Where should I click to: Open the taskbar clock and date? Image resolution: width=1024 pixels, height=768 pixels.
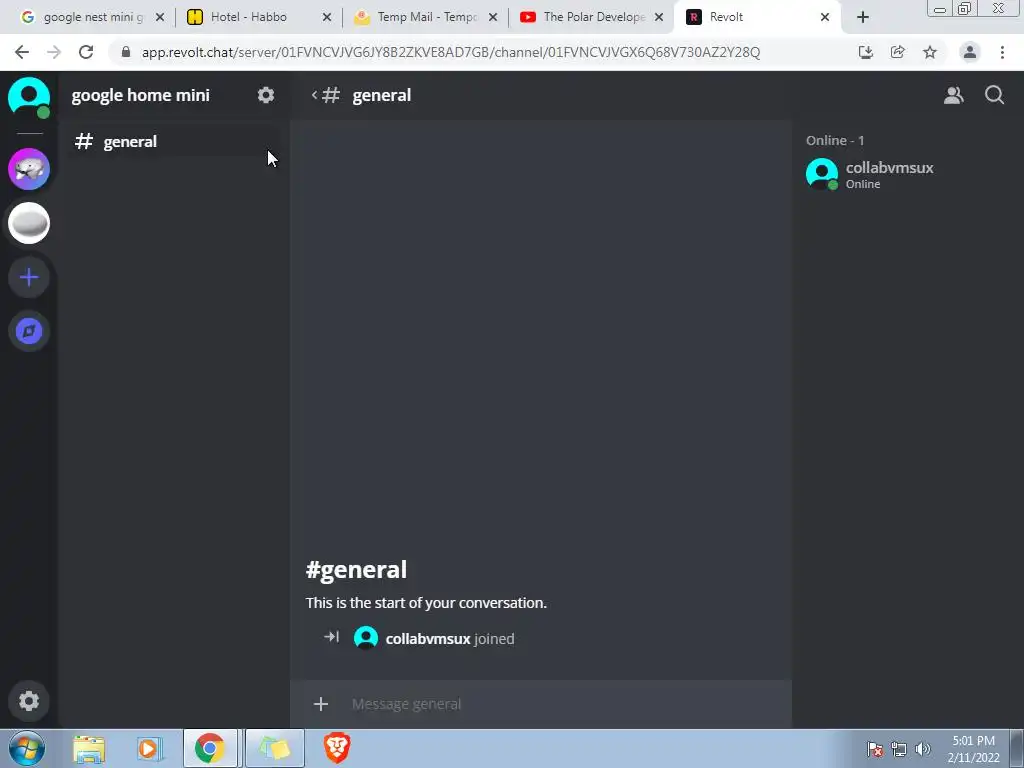[x=973, y=749]
